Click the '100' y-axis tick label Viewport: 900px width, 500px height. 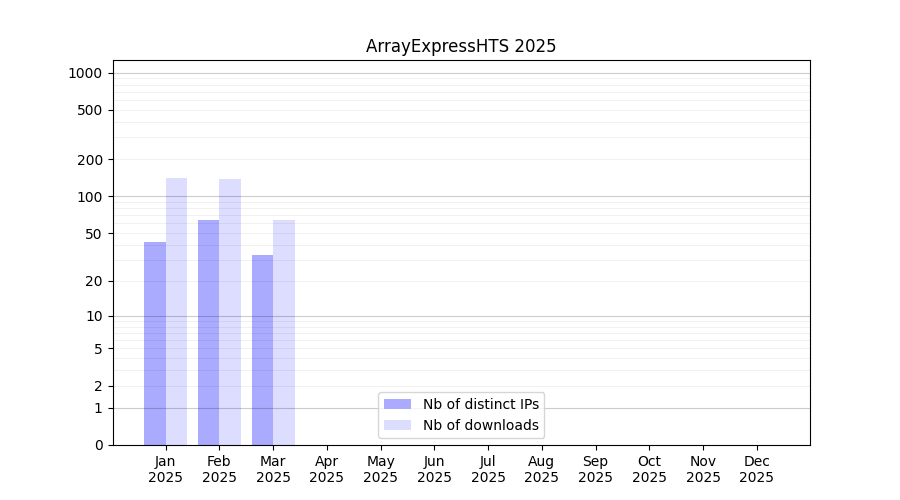coord(90,197)
